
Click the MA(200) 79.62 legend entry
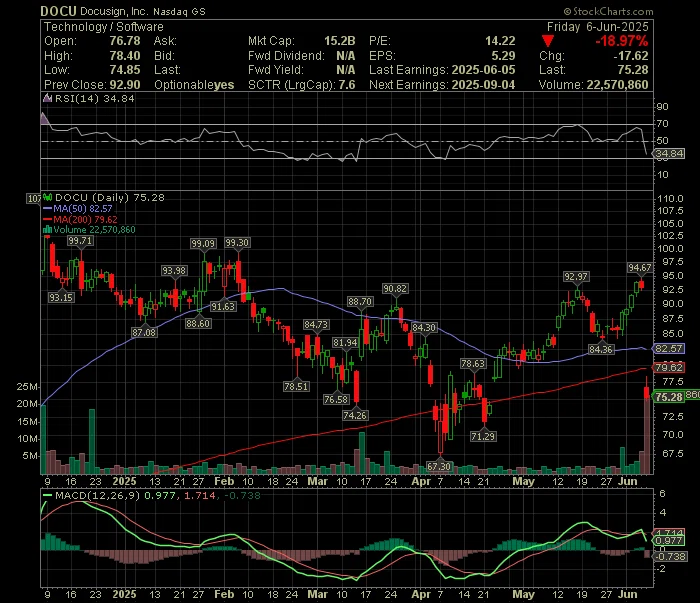coord(85,219)
